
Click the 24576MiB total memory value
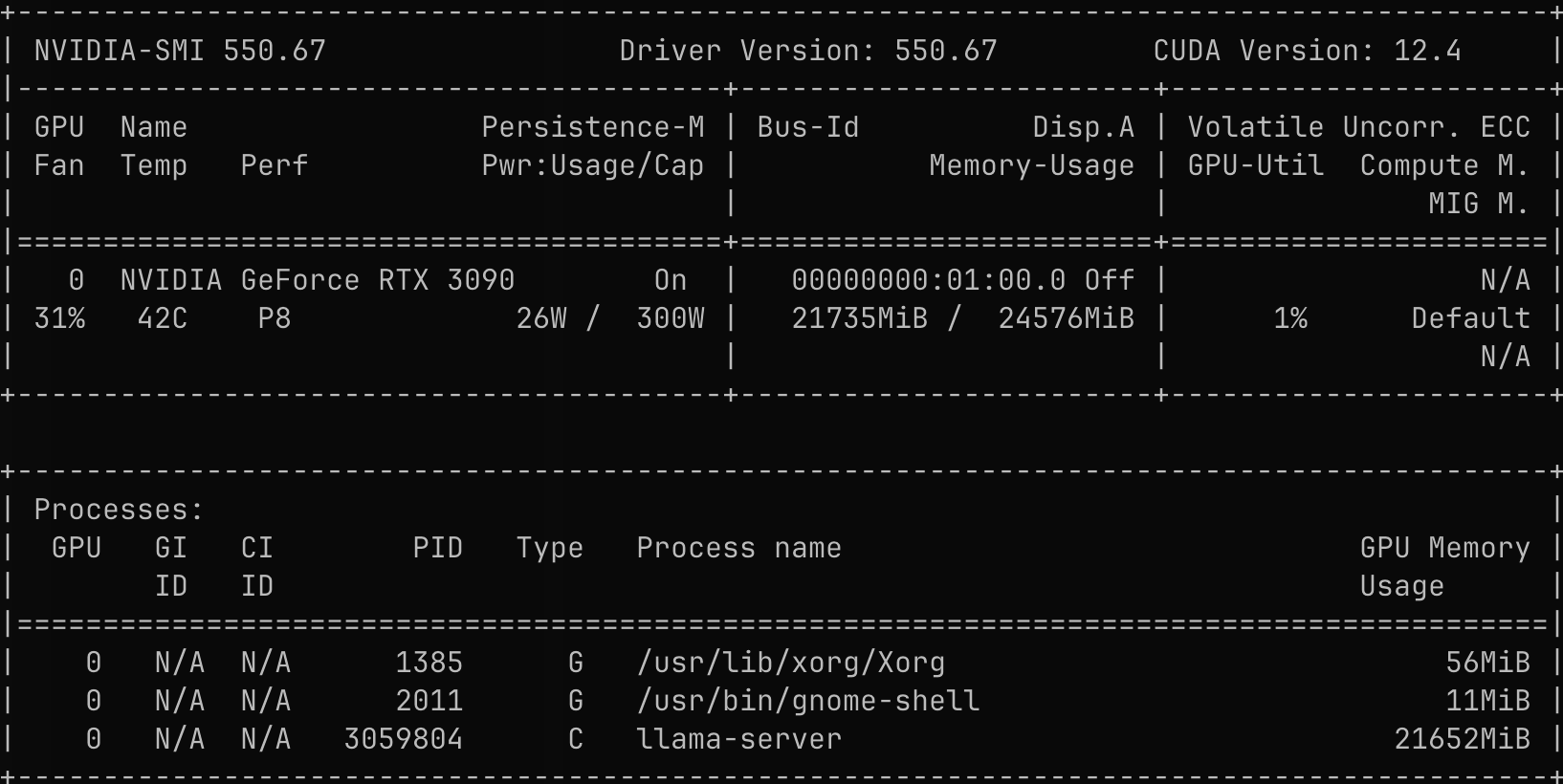click(x=1066, y=318)
